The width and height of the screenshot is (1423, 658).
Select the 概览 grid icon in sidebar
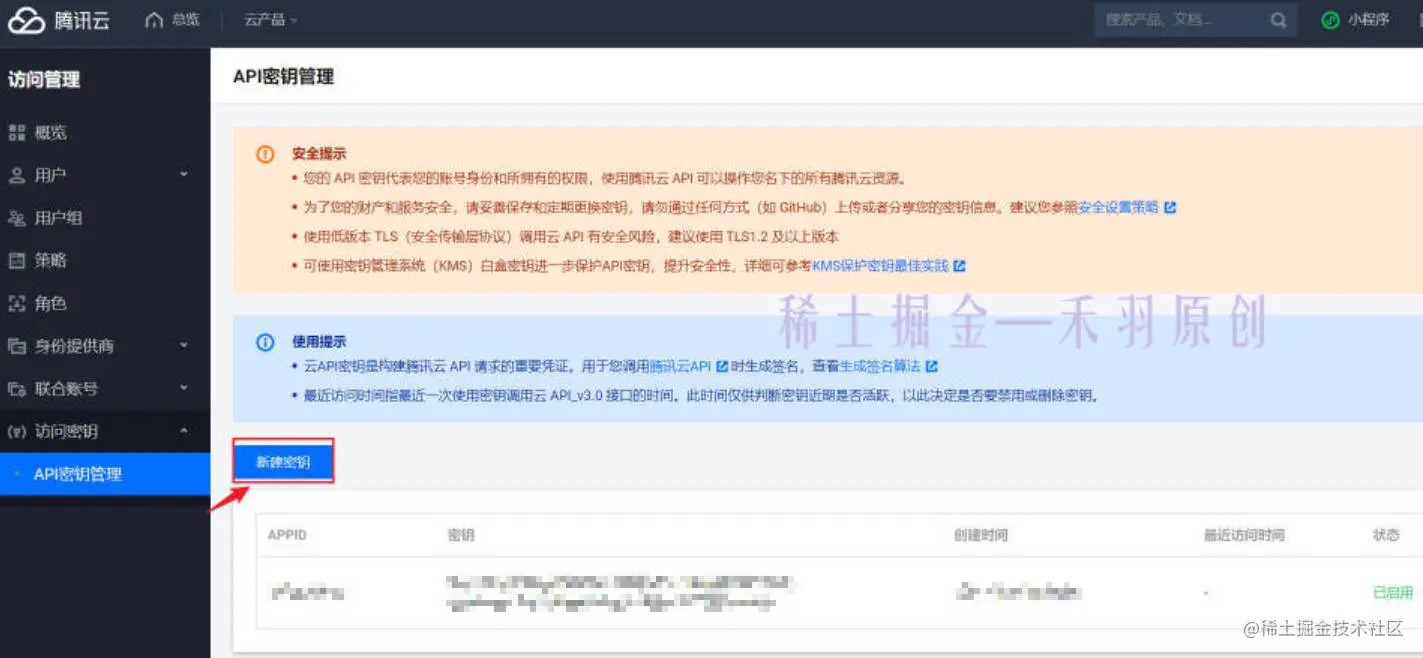(16, 133)
